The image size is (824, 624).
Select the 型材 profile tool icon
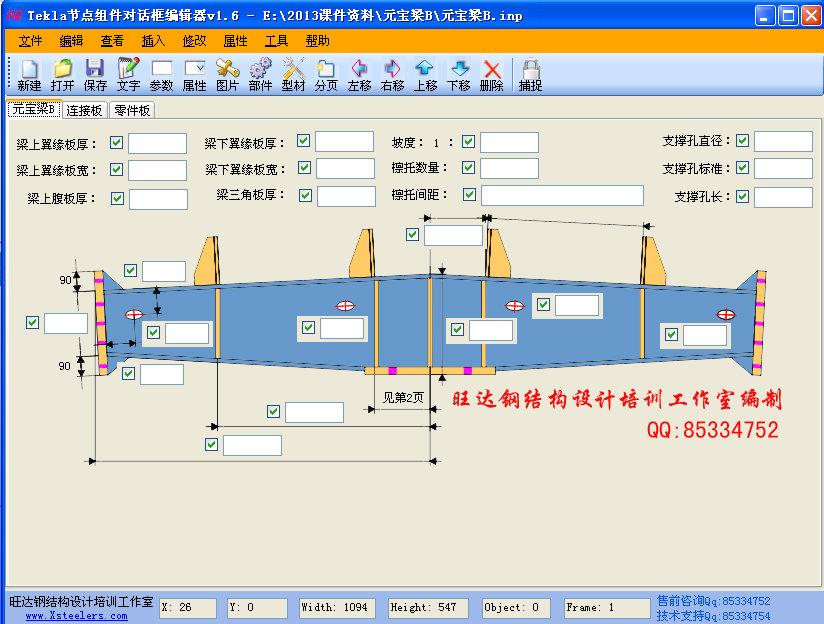(x=293, y=75)
